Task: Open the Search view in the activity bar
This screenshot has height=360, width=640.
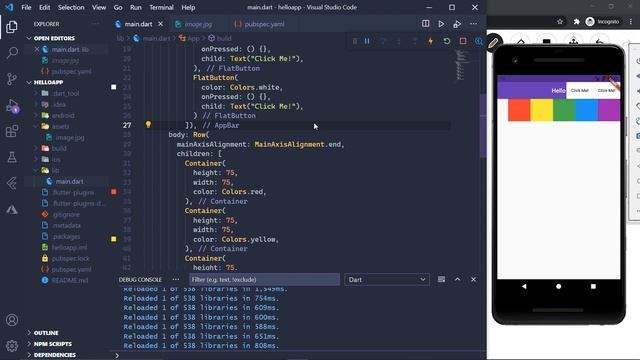Action: (x=12, y=53)
